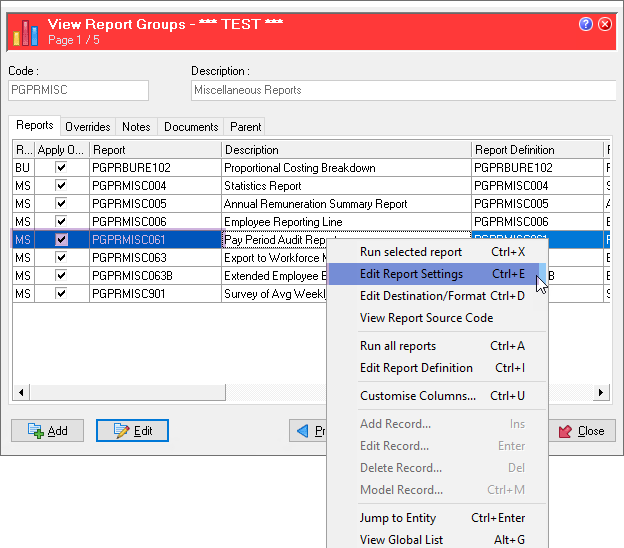This screenshot has height=548, width=624.
Task: Click the Close button at bottom right
Action: click(581, 431)
